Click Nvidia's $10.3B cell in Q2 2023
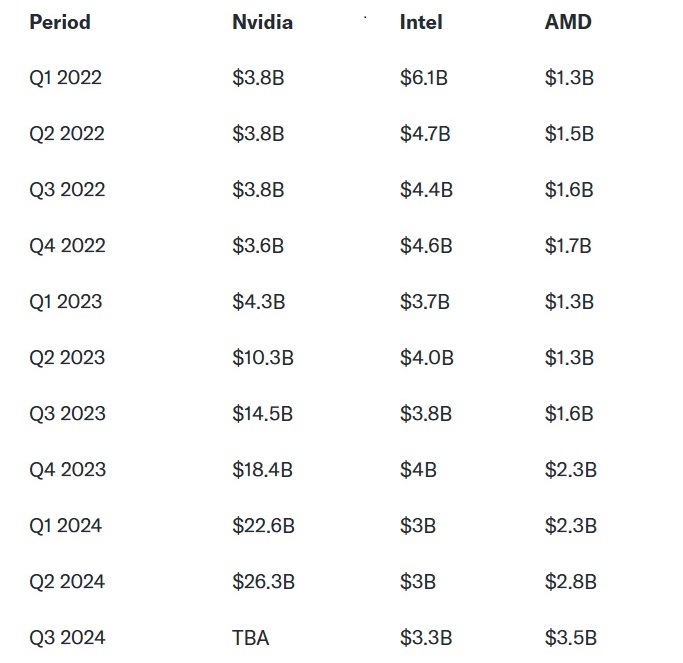Viewport: 683px width, 663px height. coord(262,358)
